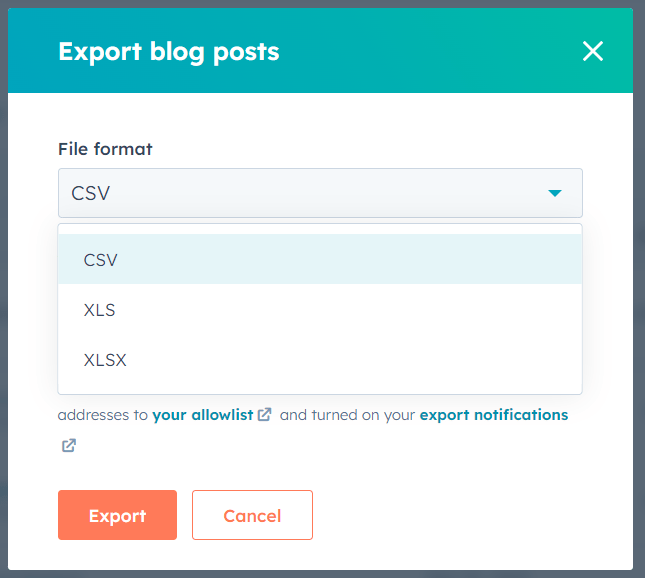Close the Export blog posts dialog

tap(593, 51)
